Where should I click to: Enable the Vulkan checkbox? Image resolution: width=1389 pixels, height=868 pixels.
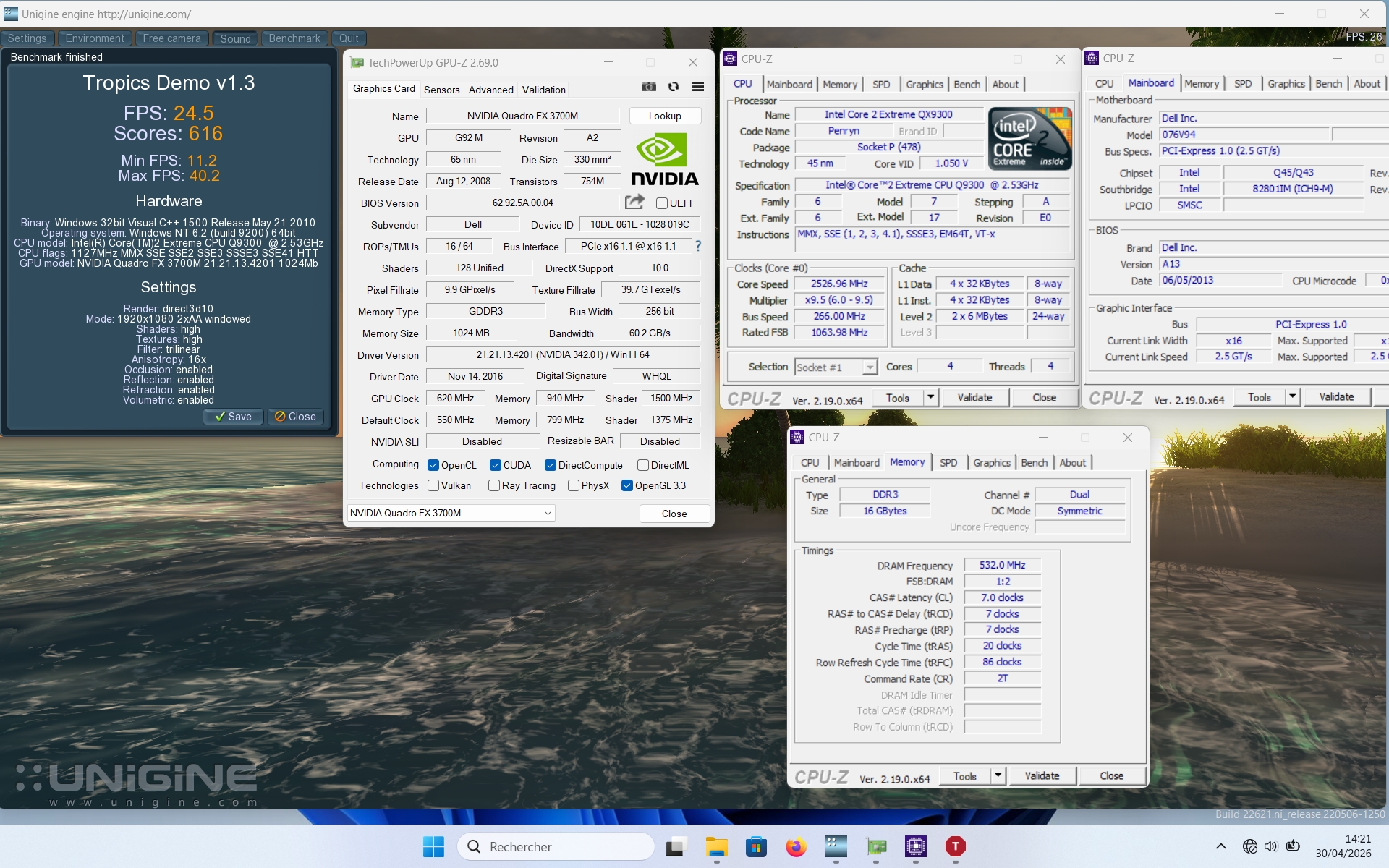pyautogui.click(x=433, y=485)
